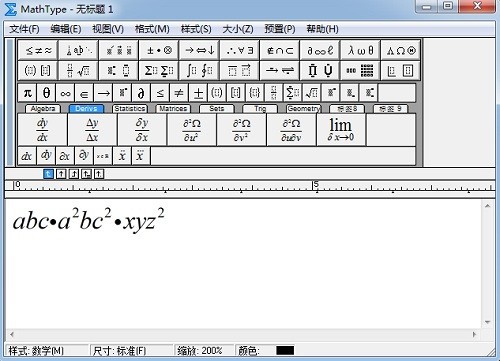Insert Δy/Δx expression

click(92, 130)
